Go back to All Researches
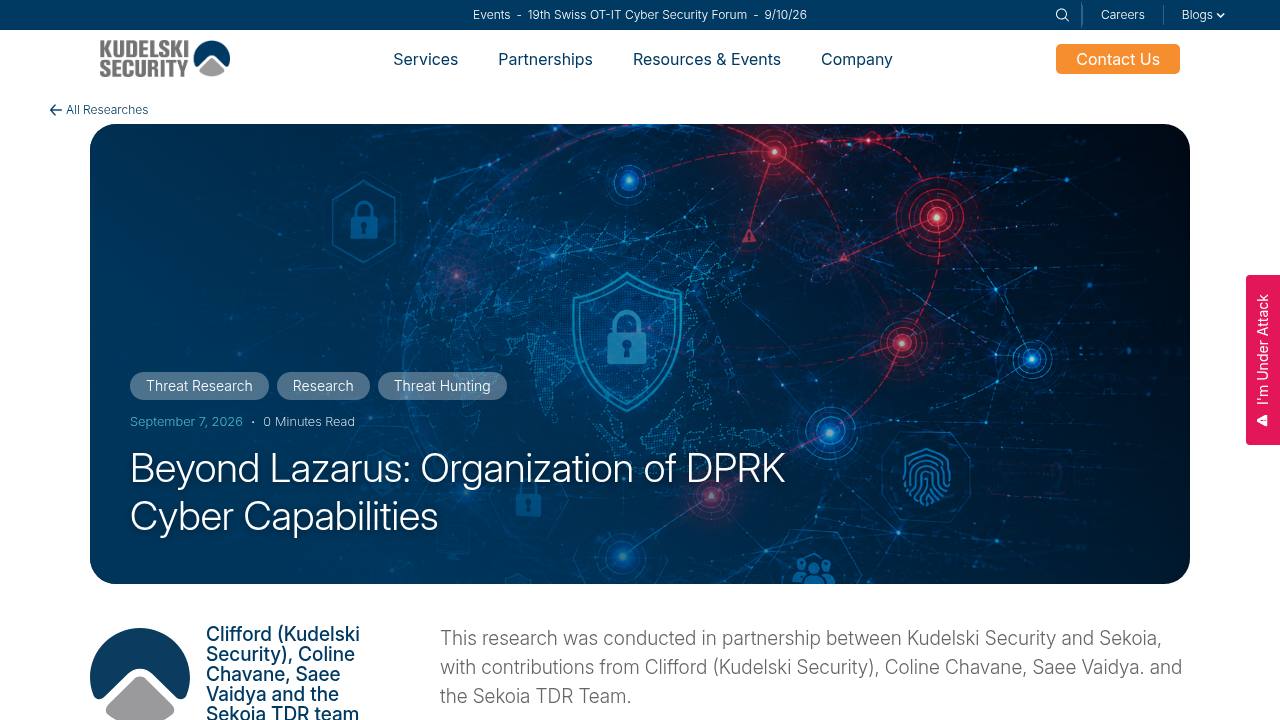1280x720 pixels. 99,110
